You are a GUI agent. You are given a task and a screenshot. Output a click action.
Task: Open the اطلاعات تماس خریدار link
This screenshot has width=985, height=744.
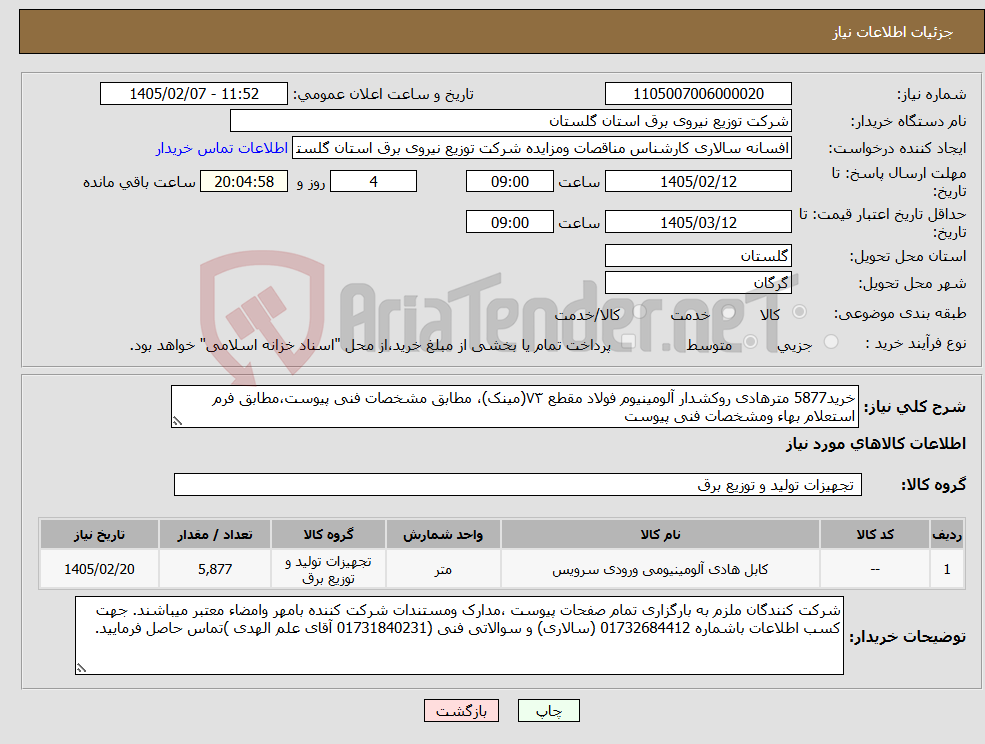222,148
